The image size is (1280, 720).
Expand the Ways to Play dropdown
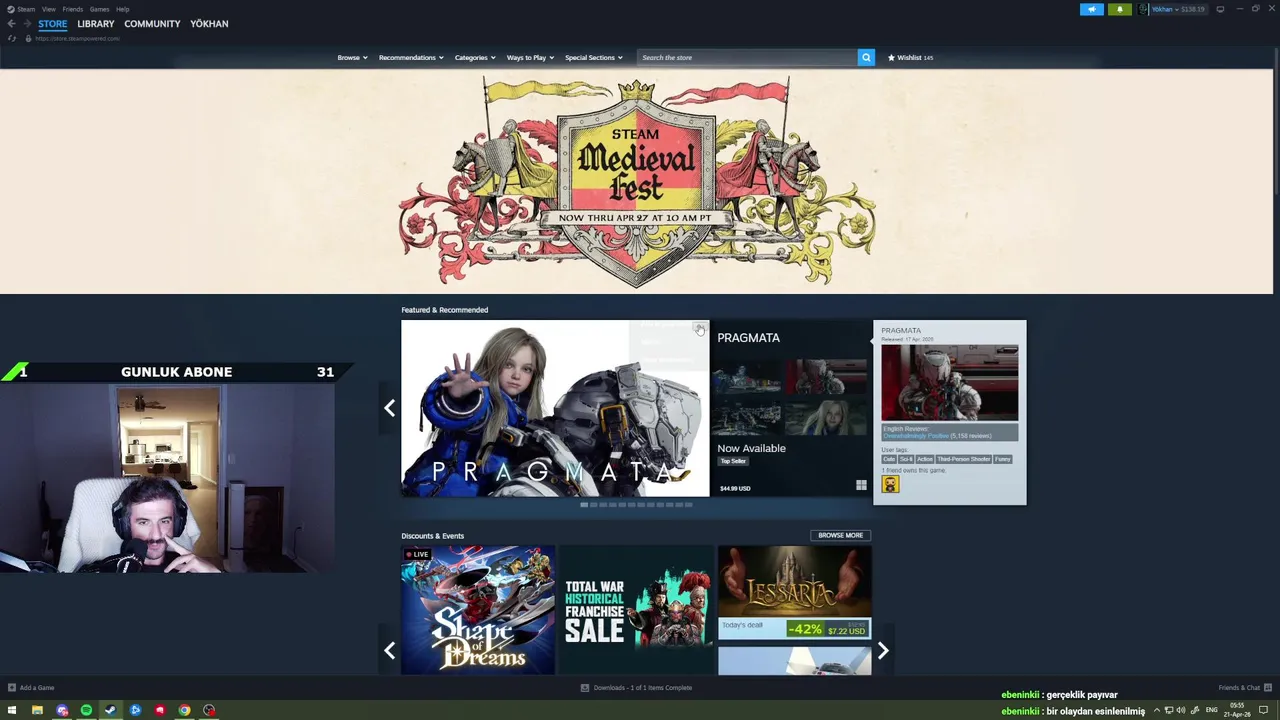[530, 58]
